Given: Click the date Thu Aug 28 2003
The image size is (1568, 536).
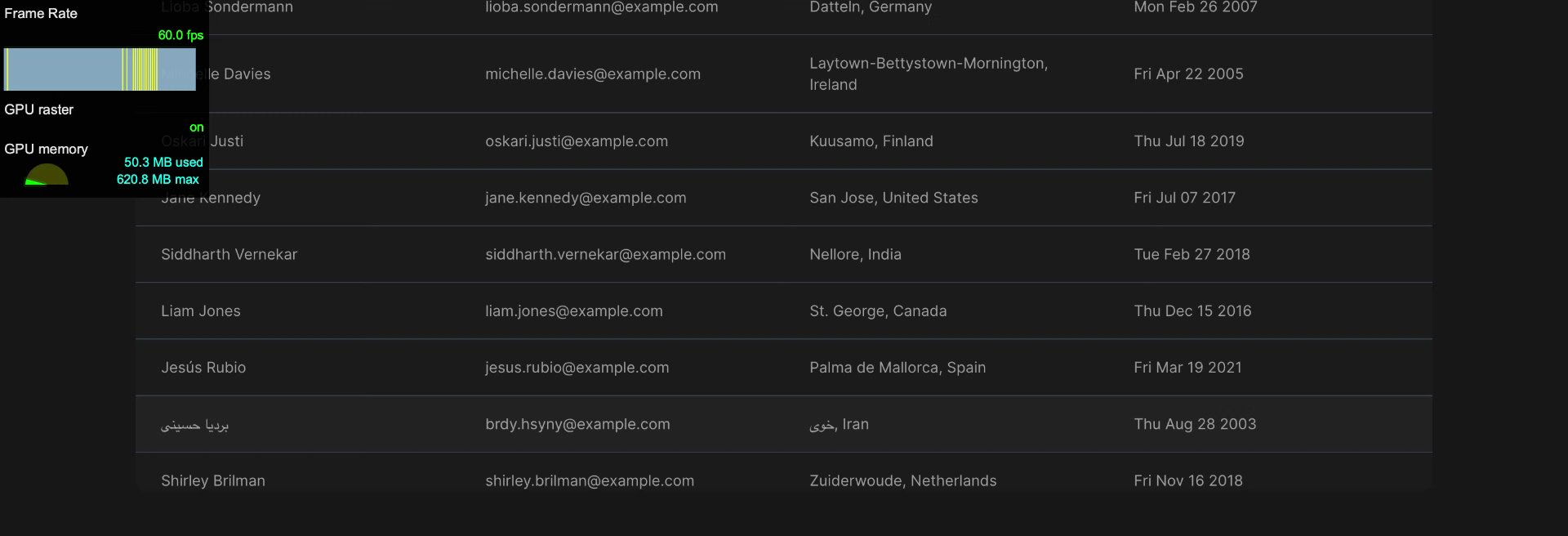Looking at the screenshot, I should pos(1194,424).
